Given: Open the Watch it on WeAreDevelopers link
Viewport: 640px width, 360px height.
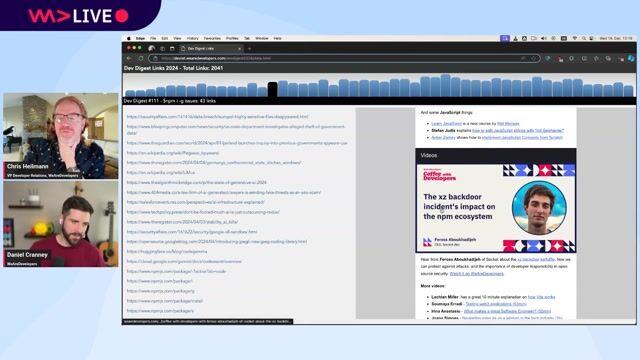Looking at the screenshot, I should tap(476, 274).
